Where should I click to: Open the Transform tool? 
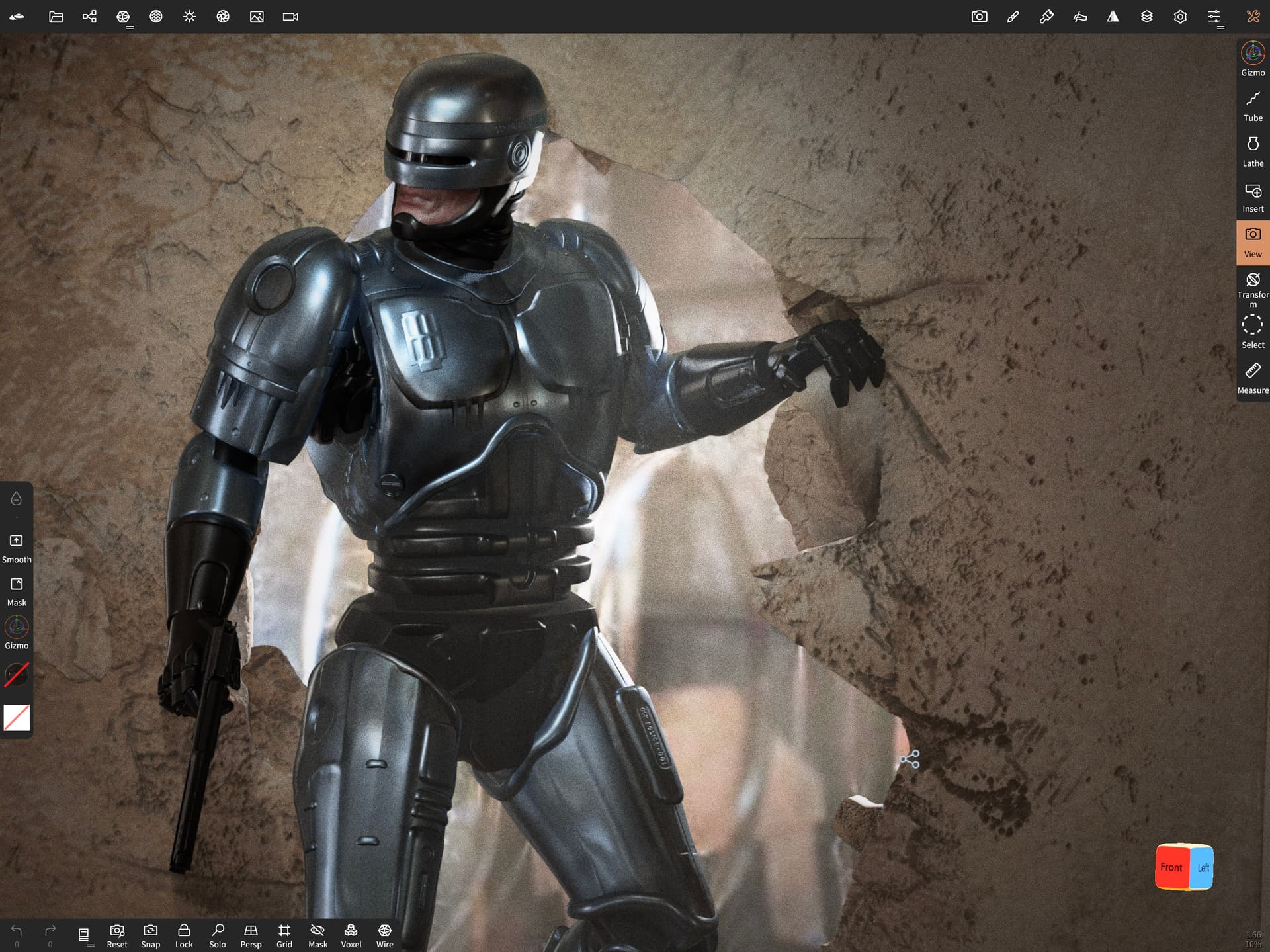coord(1252,288)
